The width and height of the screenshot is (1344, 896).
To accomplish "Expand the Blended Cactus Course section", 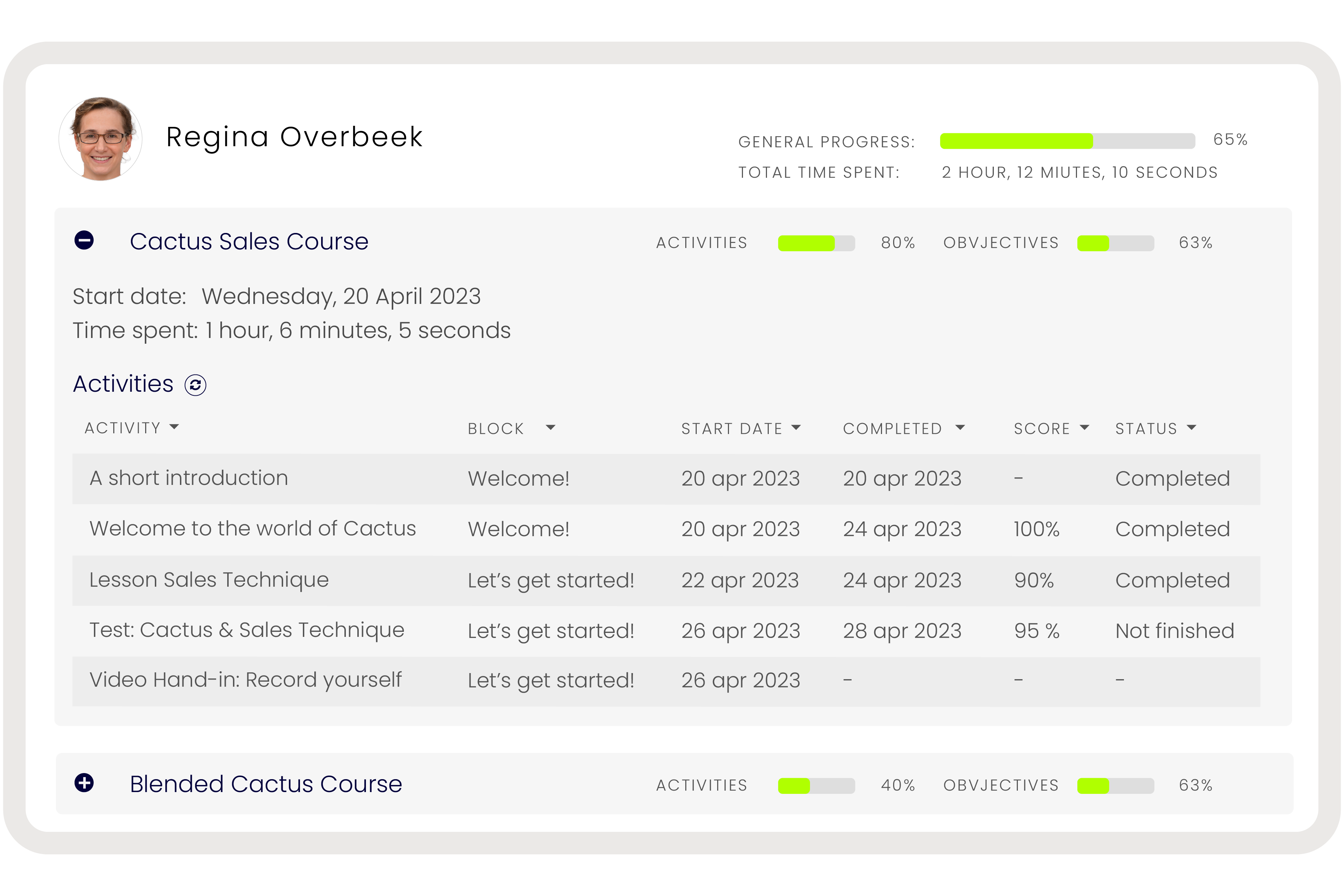I will (84, 783).
